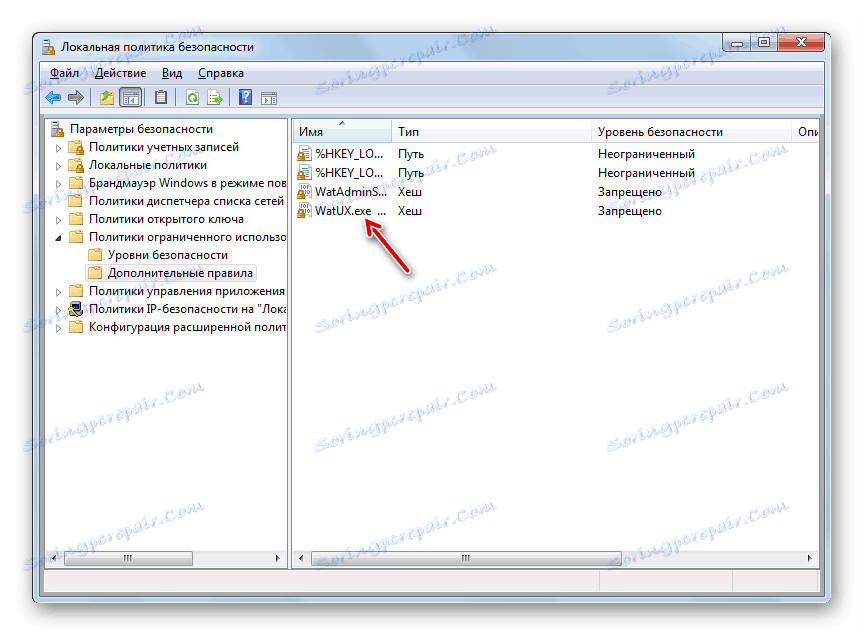864x636 pixels.
Task: Select Параметры безопасности root item
Action: pyautogui.click(x=141, y=129)
